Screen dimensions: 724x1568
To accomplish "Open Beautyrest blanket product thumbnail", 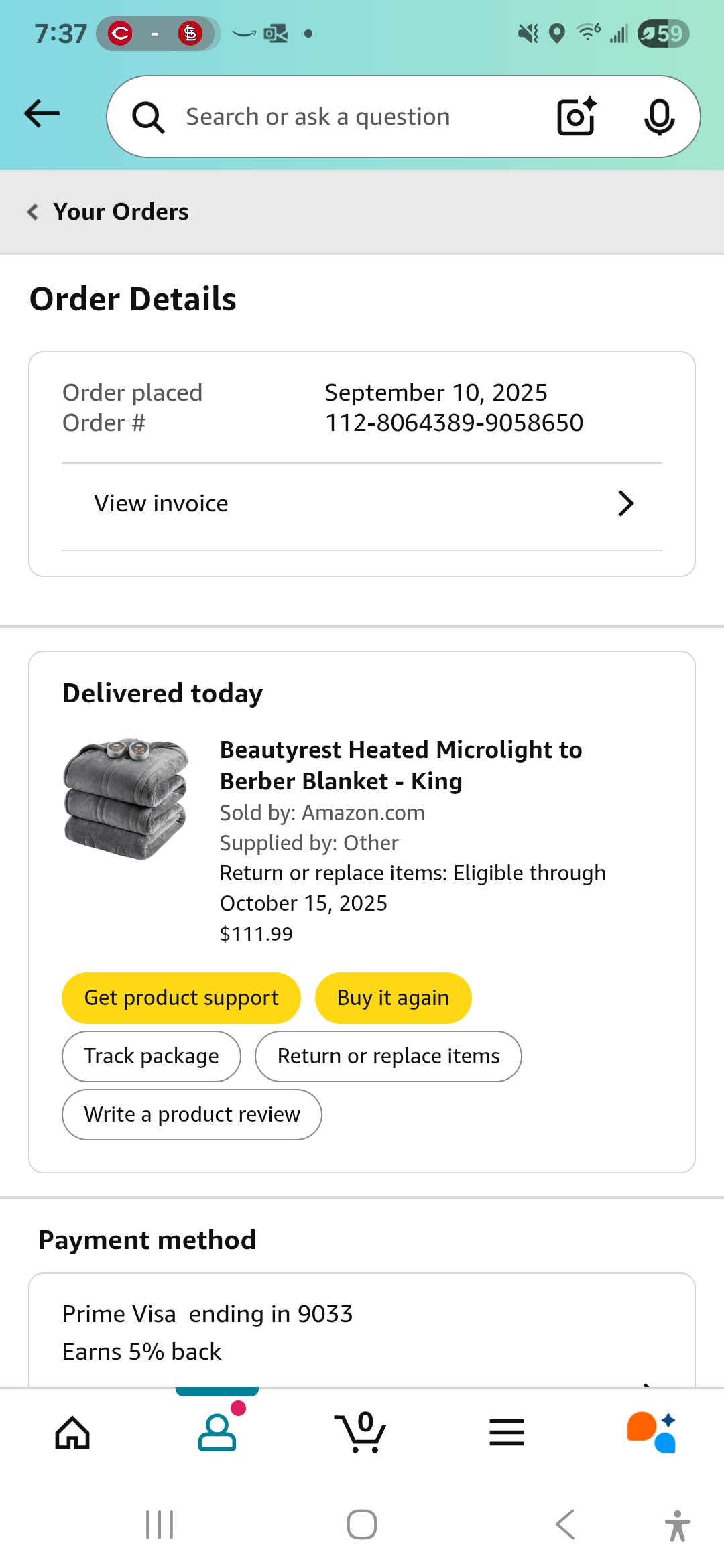I will [126, 799].
